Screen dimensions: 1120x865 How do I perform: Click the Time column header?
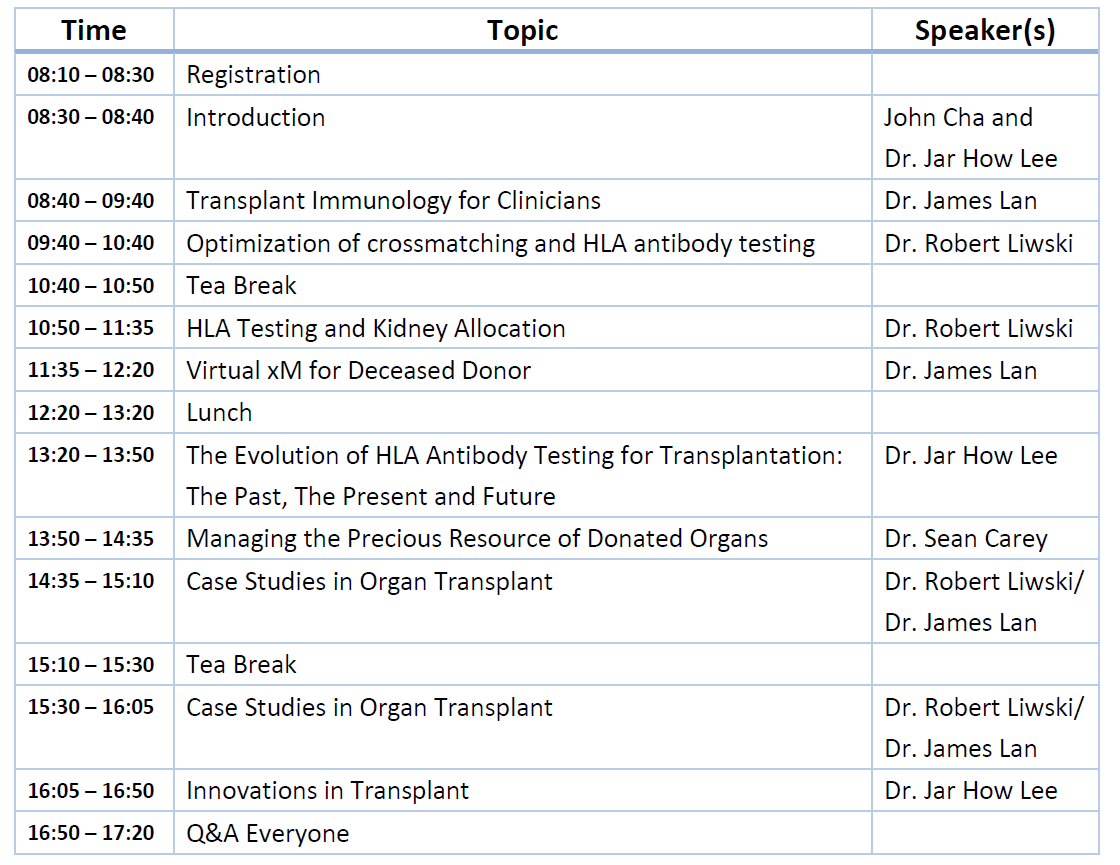(x=94, y=31)
